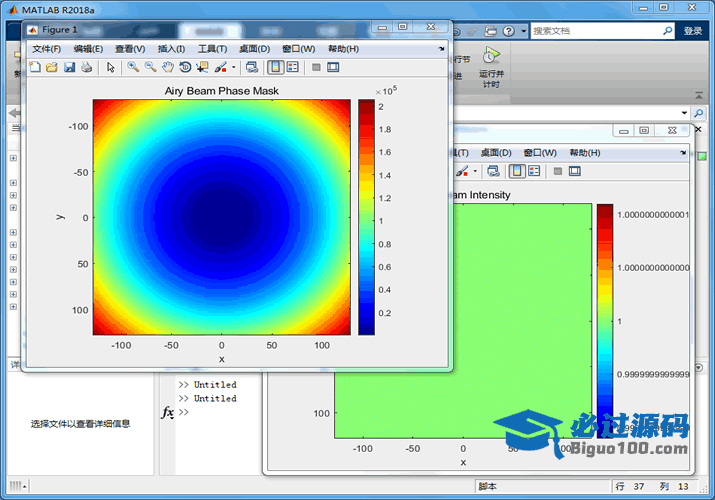Select the Pan hand tool in Figure 1

pos(168,67)
